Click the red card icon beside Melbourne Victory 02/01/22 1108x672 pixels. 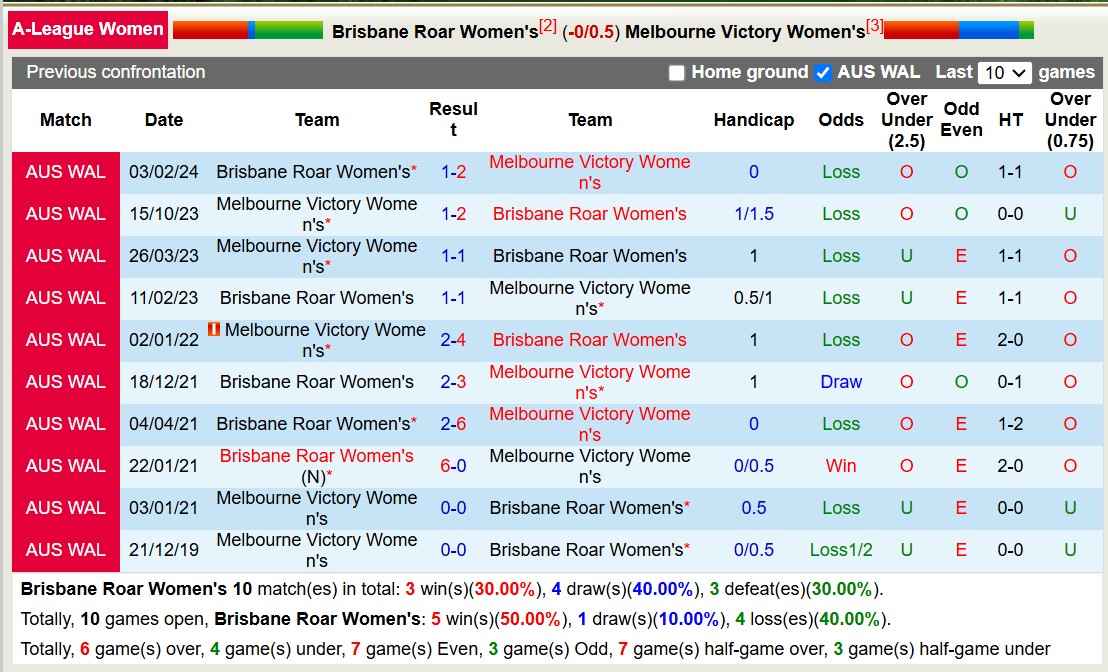point(214,330)
